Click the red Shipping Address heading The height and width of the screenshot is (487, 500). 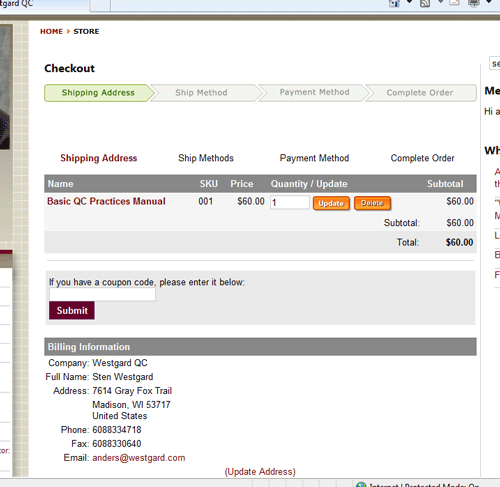(99, 158)
